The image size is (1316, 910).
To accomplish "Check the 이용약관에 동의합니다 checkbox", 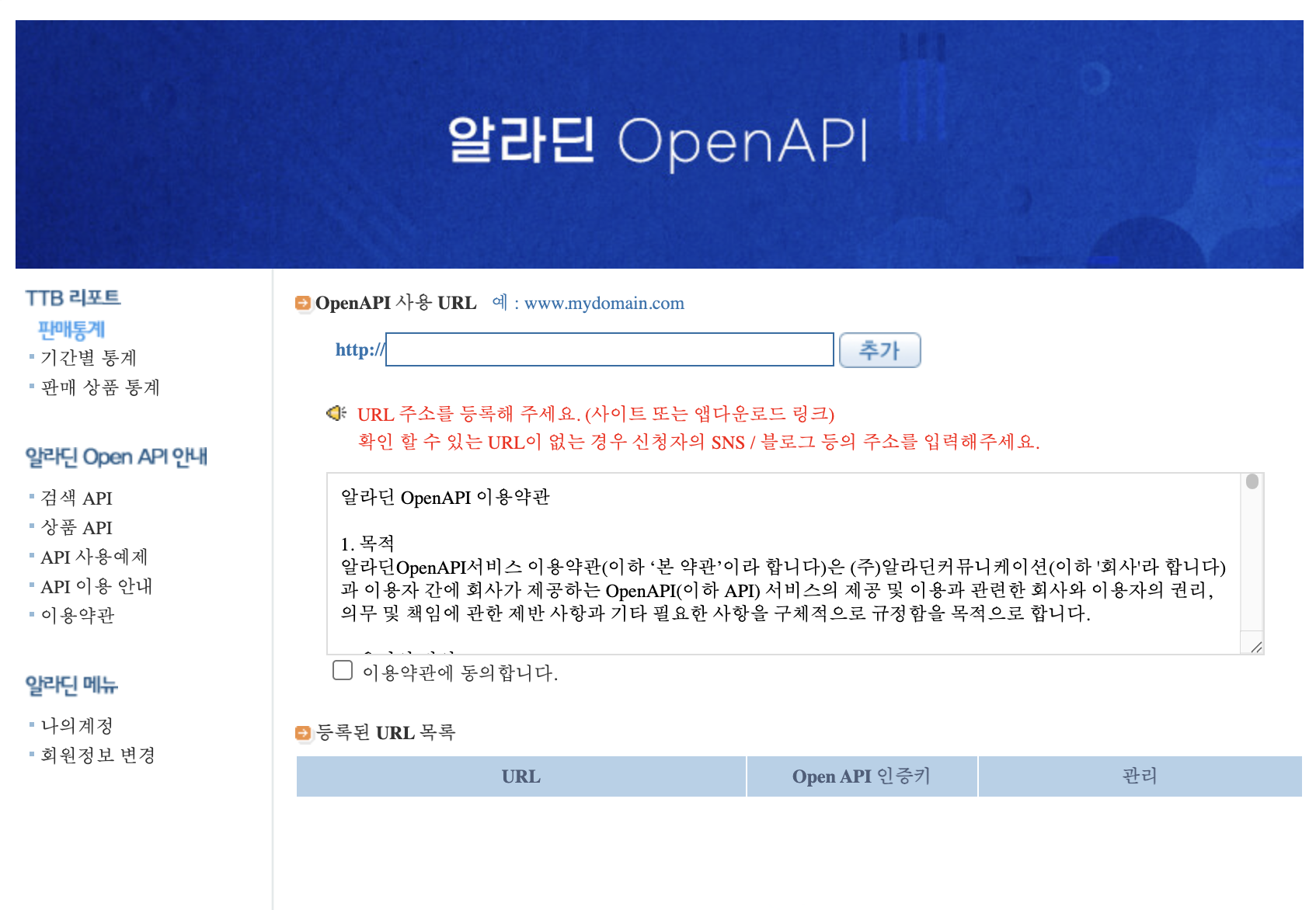I will coord(343,670).
